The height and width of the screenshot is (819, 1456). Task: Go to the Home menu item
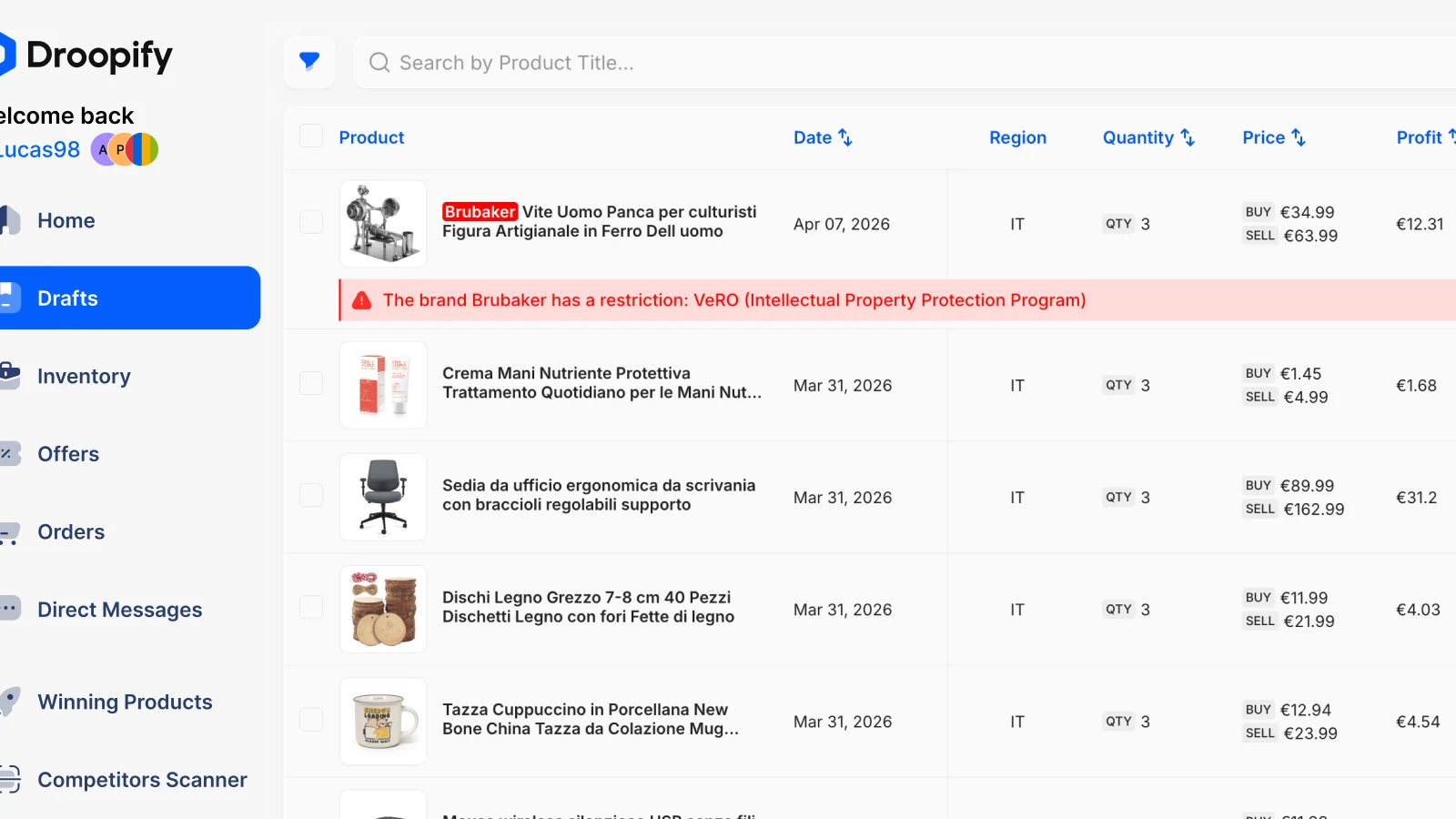[x=66, y=220]
